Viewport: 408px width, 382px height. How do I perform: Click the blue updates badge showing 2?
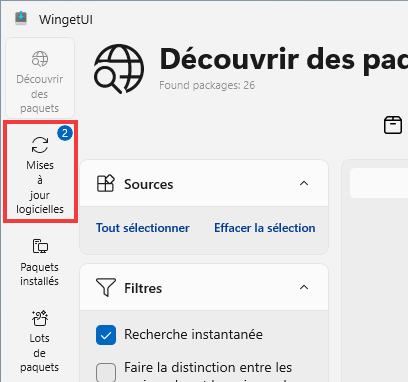coord(65,133)
